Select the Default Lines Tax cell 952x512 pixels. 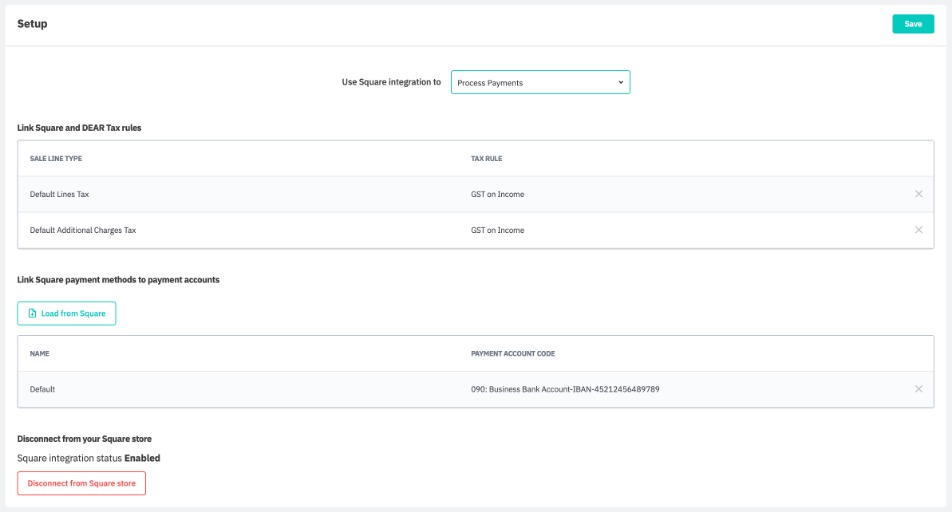tap(59, 194)
